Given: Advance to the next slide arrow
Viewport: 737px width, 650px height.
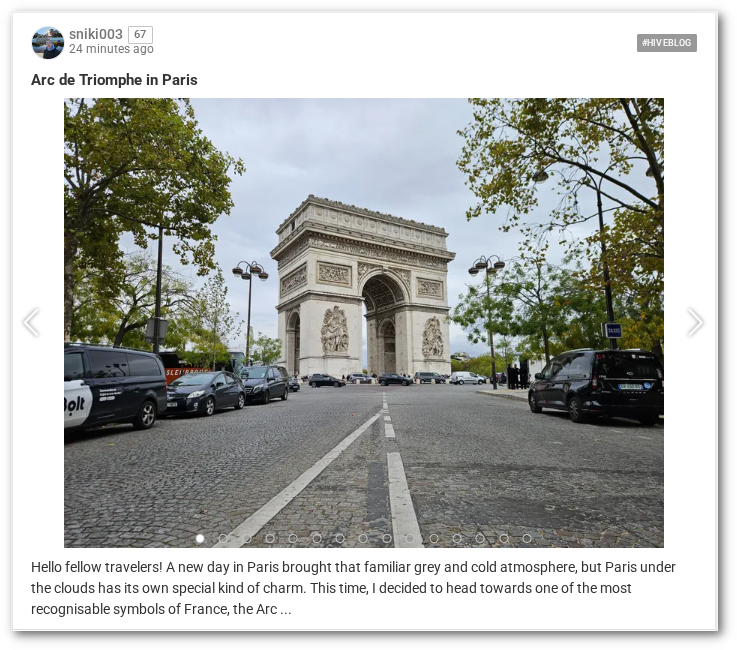Looking at the screenshot, I should click(695, 322).
